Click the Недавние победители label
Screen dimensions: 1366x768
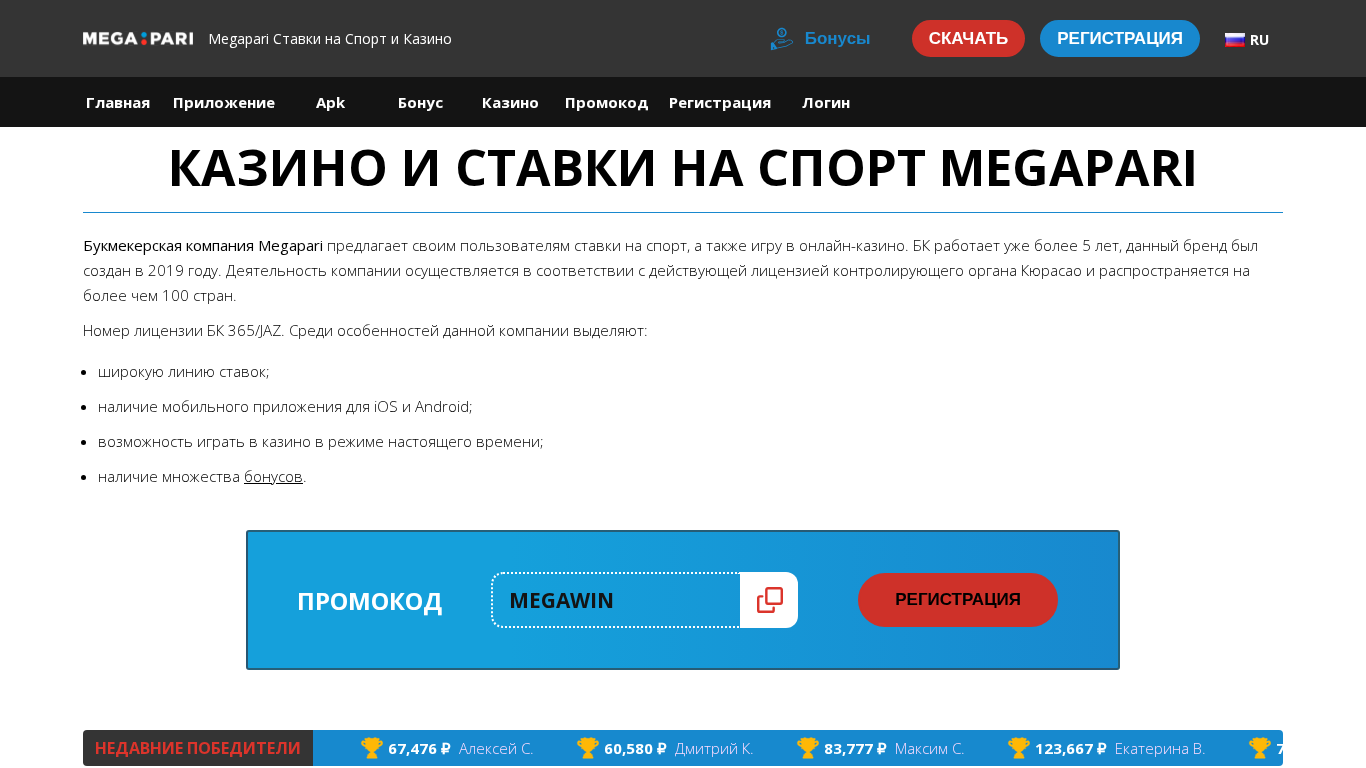pyautogui.click(x=198, y=748)
